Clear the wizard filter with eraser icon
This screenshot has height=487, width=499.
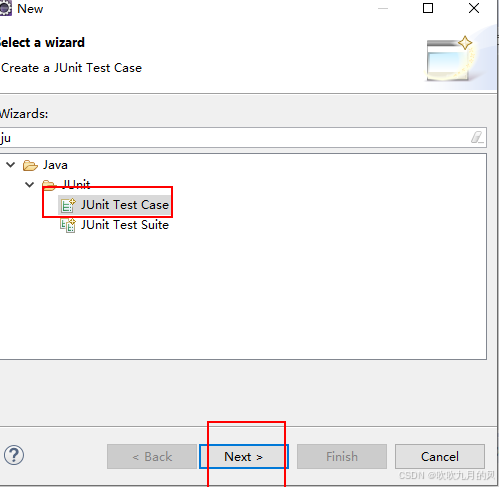(477, 137)
